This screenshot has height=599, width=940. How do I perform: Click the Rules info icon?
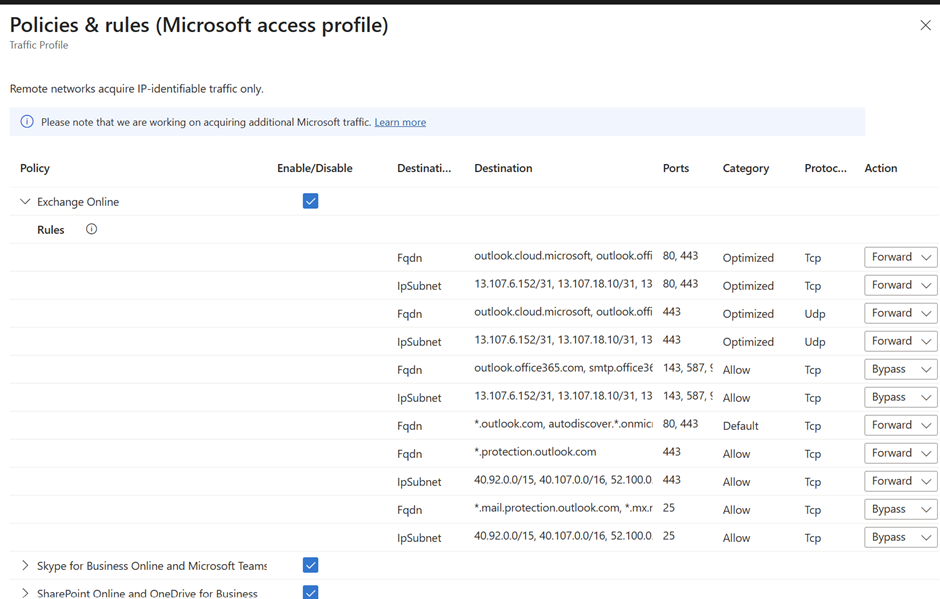coord(91,229)
